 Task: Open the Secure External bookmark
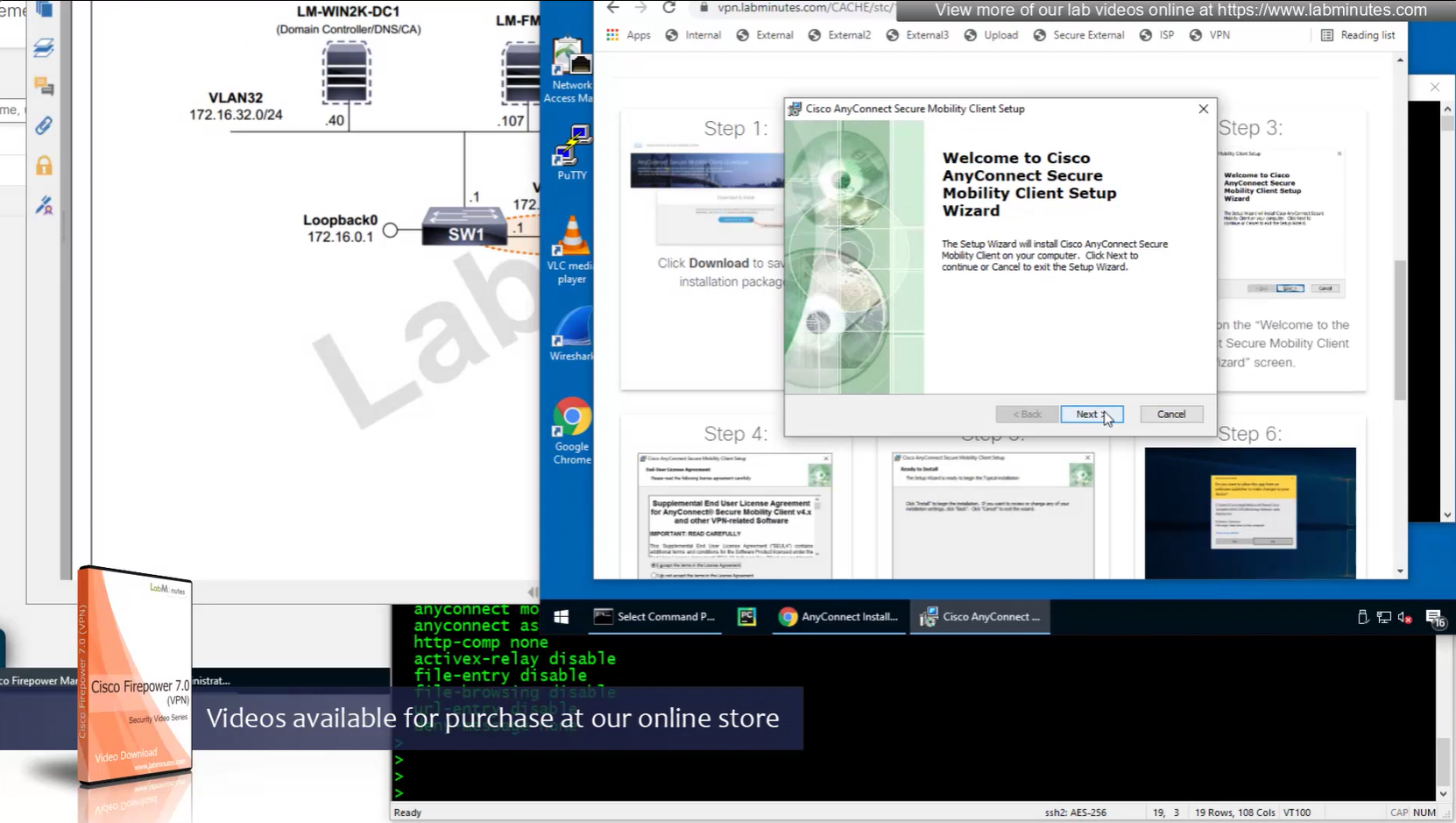[1078, 35]
